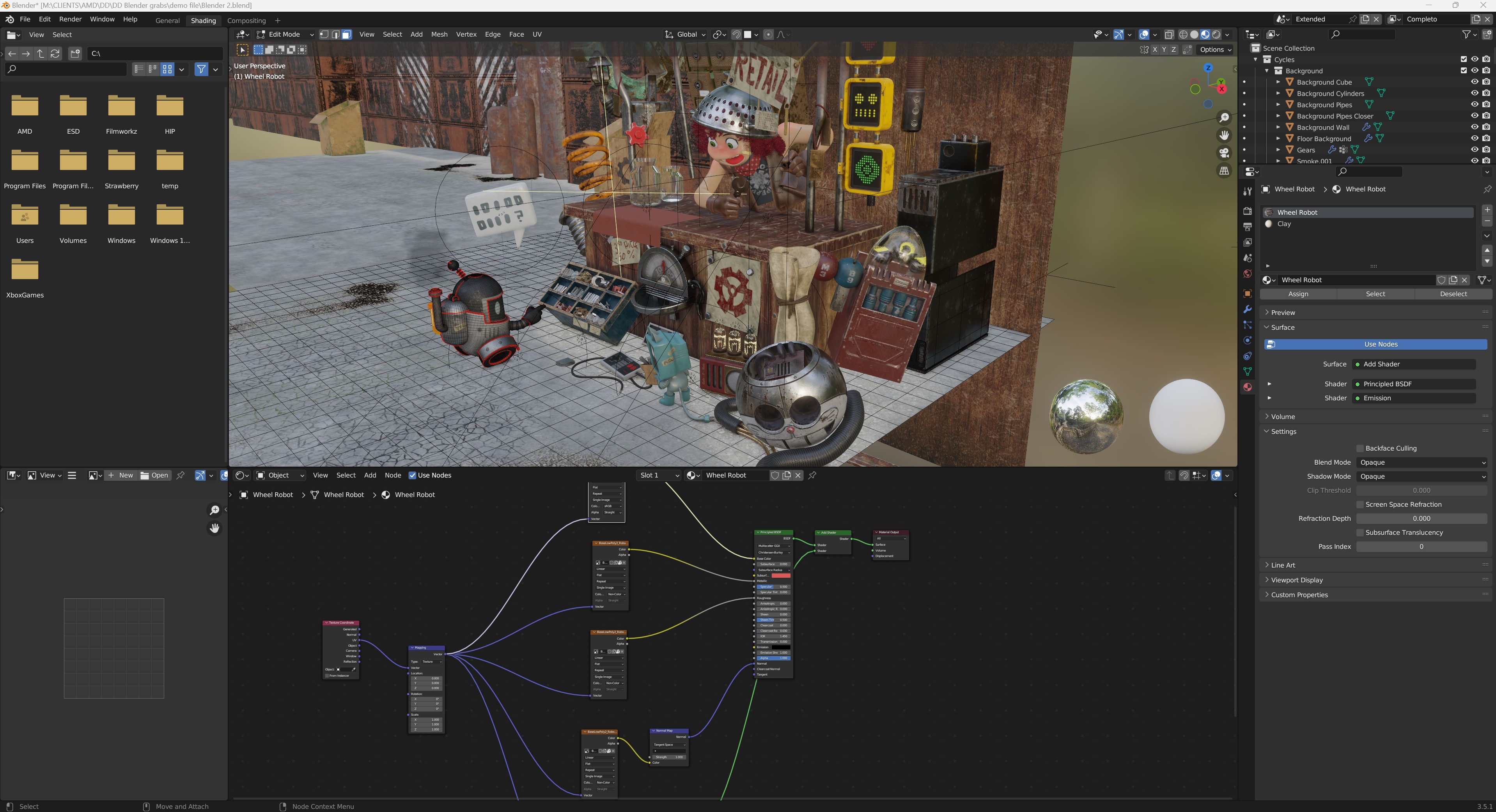Enable Subsurface Translucency checkbox
The width and height of the screenshot is (1496, 812).
point(1360,532)
